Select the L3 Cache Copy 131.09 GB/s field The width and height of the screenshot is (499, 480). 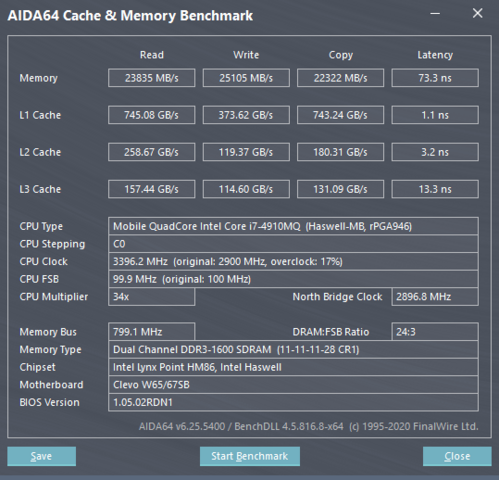coord(340,189)
